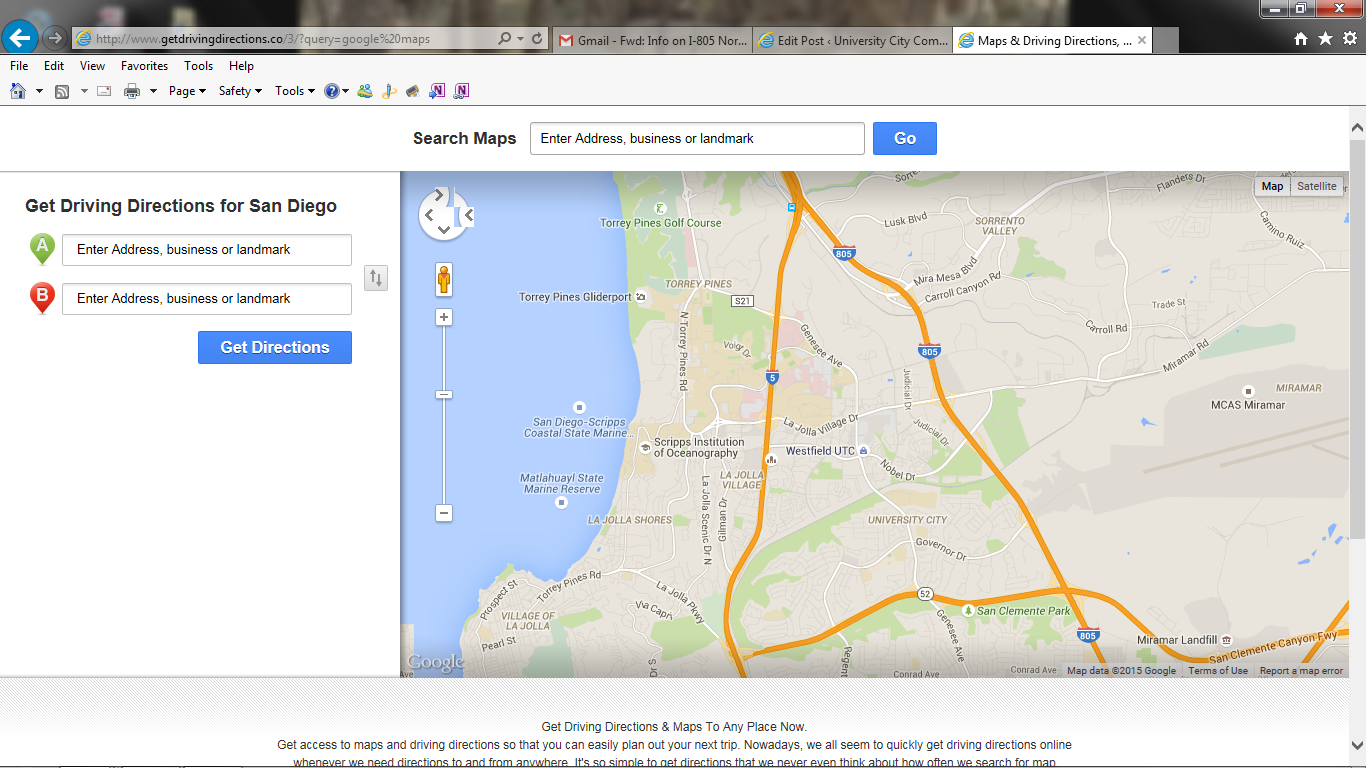
Task: Switch map to Satellite view
Action: 1316,186
